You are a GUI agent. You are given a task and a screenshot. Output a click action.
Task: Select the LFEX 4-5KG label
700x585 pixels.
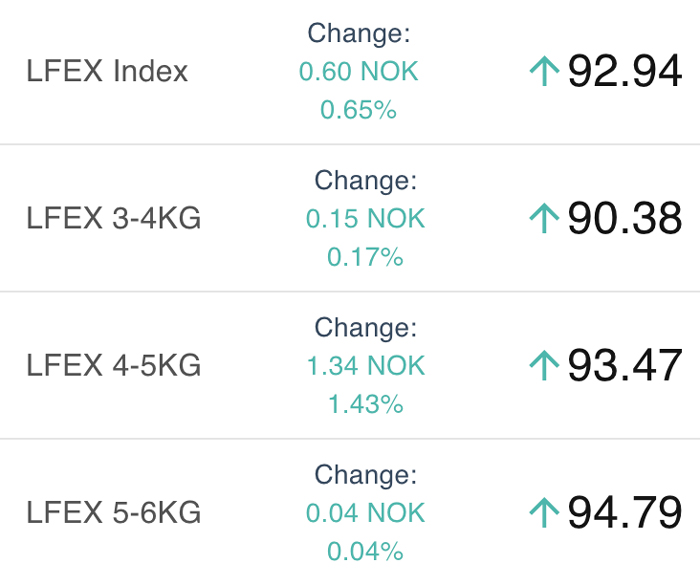(114, 365)
